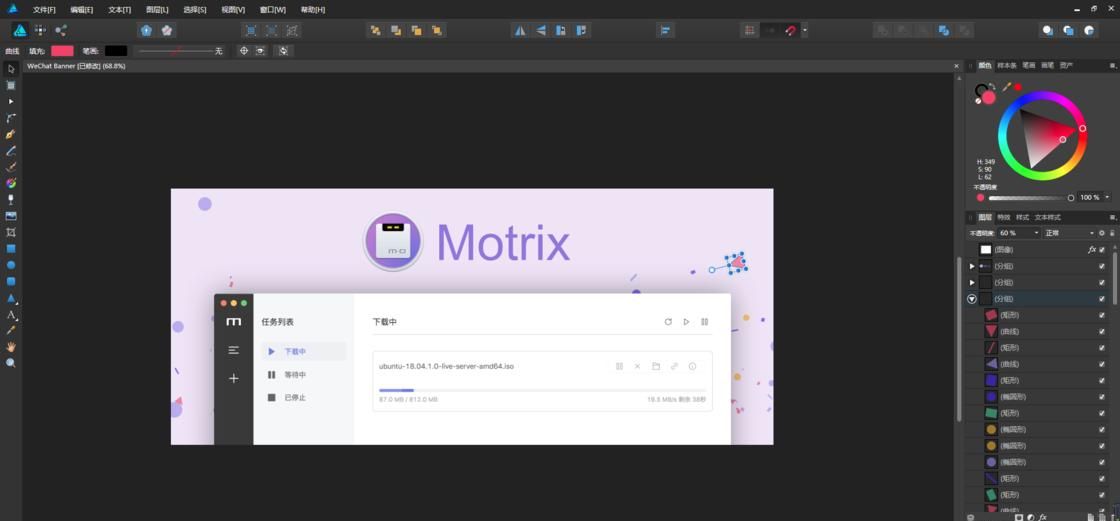Screen dimensions: 1120x521
Task: Open the 图层[L] menu
Action: click(157, 10)
